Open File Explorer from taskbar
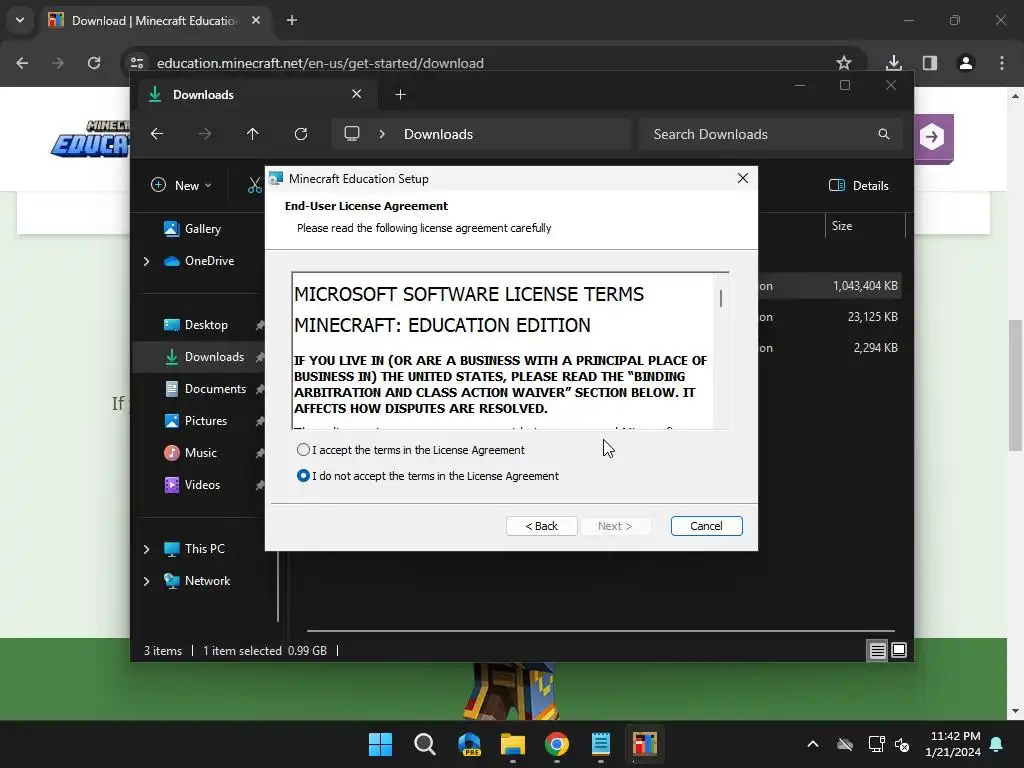This screenshot has height=768, width=1024. [513, 744]
